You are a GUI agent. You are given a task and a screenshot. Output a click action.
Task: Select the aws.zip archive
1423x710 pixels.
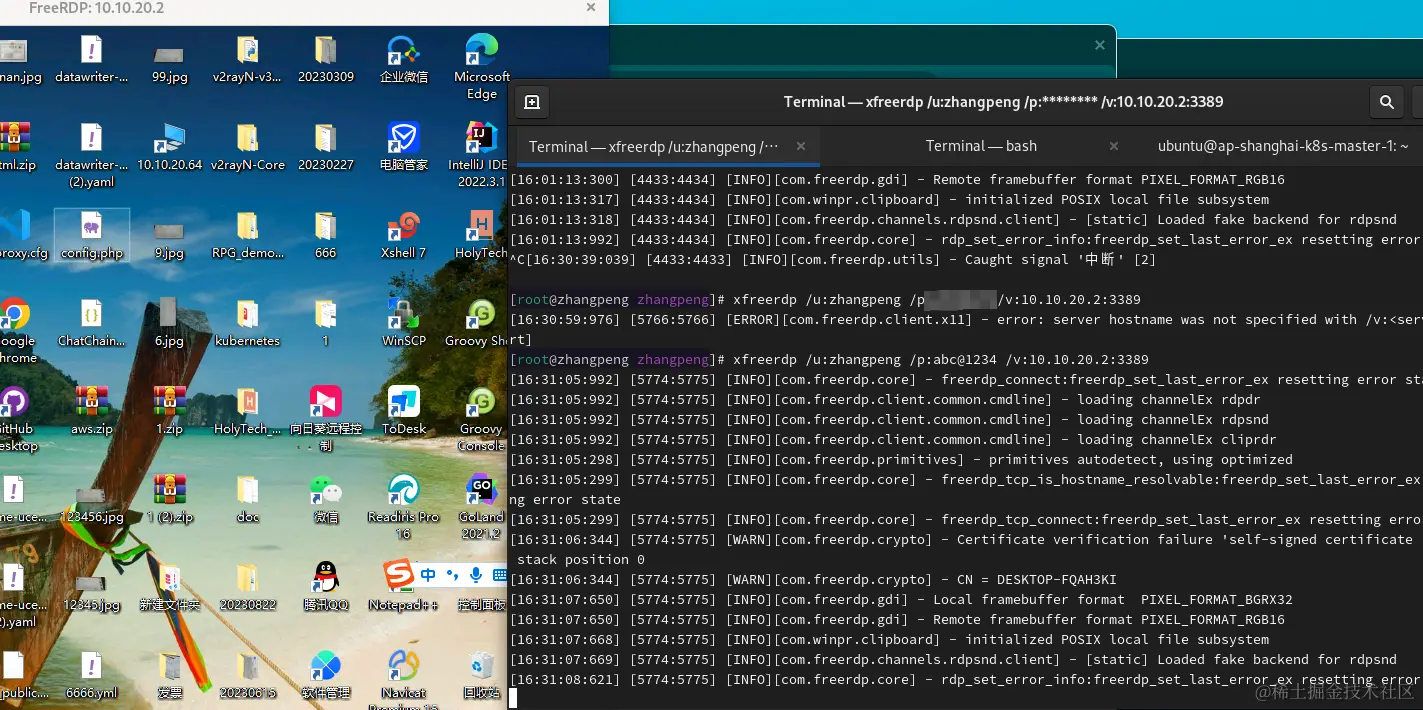(x=91, y=410)
